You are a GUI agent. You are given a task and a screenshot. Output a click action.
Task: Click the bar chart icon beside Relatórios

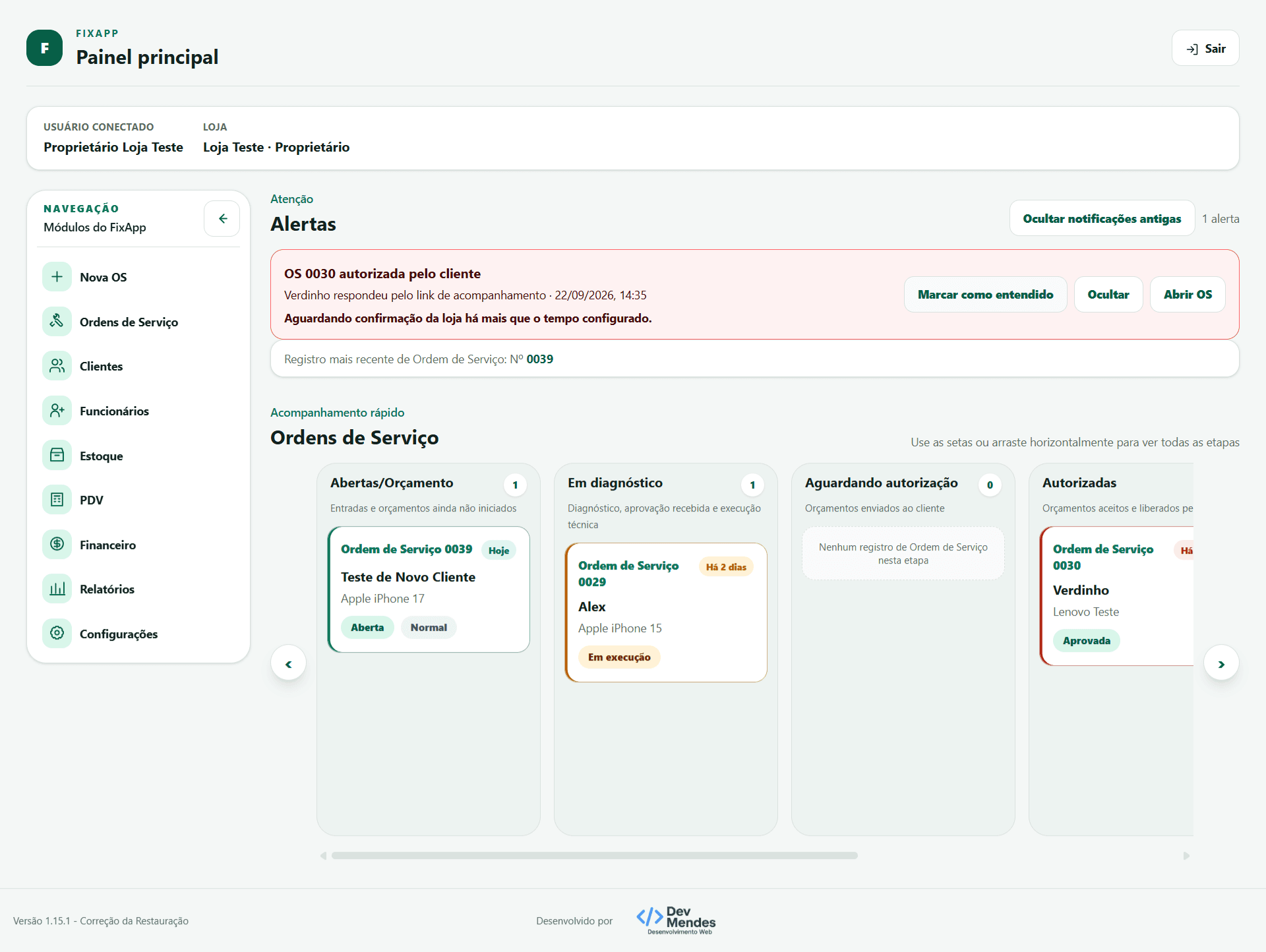point(57,589)
